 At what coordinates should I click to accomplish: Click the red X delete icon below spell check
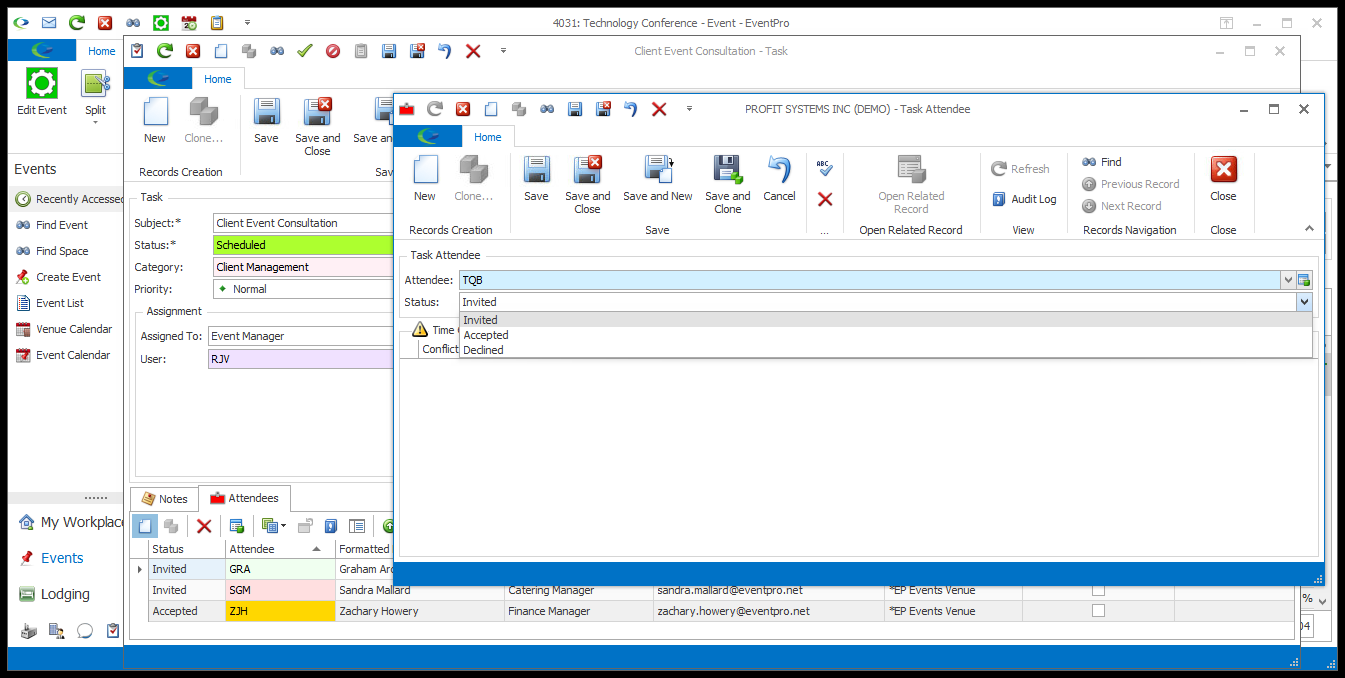click(825, 200)
